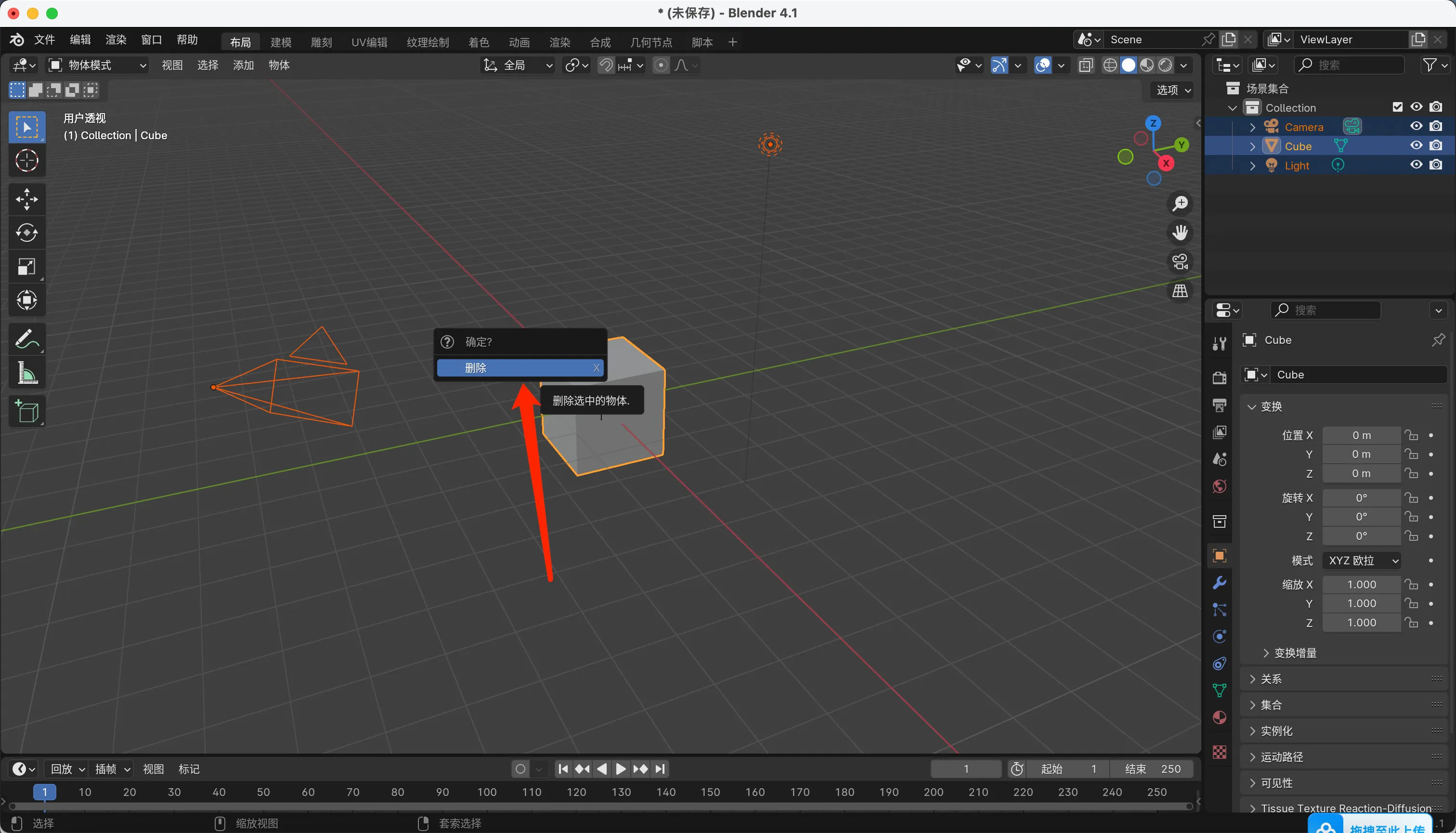Choose the Measure ruler tool

click(26, 373)
